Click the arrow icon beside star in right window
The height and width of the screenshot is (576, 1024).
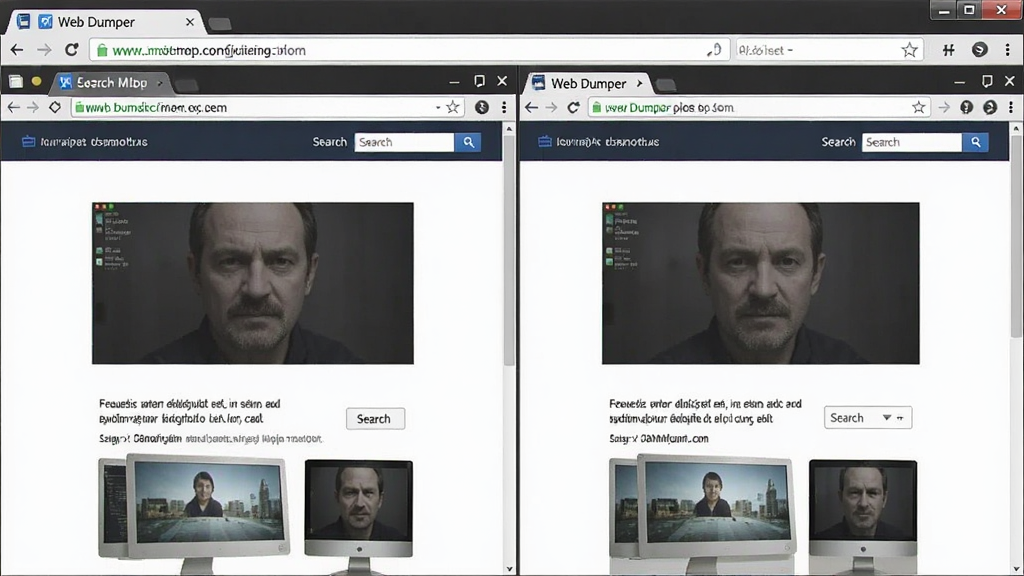pyautogui.click(x=944, y=107)
